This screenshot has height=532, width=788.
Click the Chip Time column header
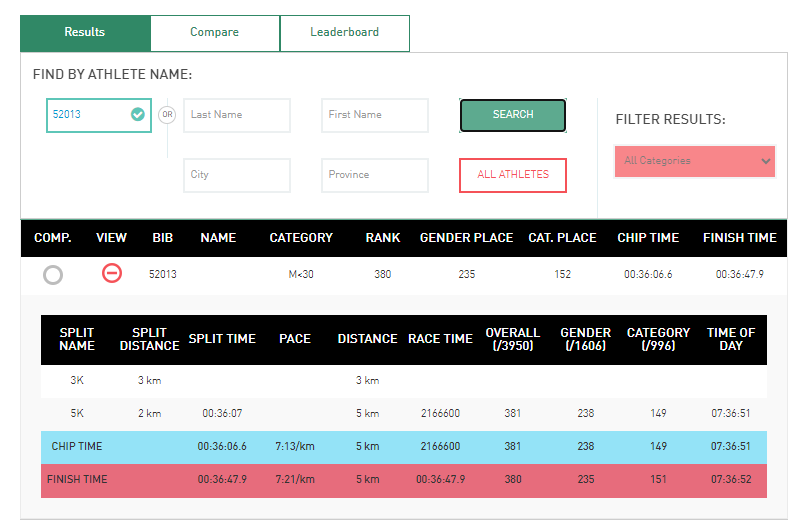[647, 238]
